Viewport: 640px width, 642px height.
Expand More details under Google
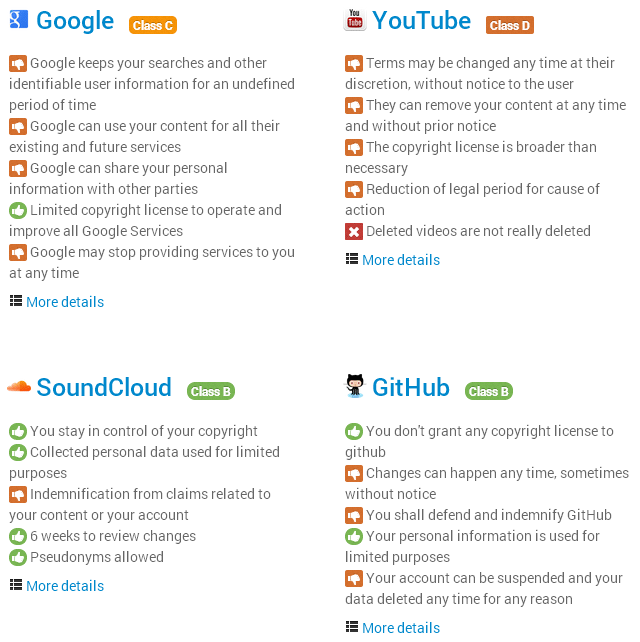(x=64, y=302)
